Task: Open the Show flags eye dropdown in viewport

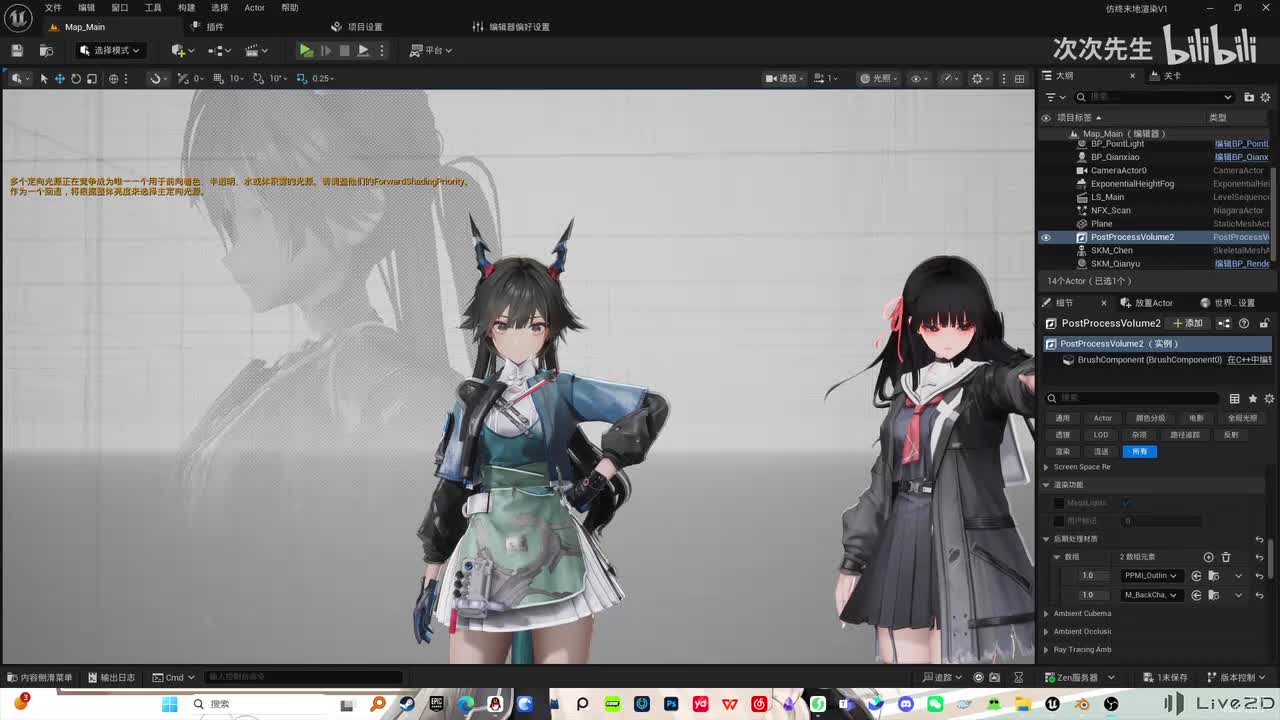Action: (x=919, y=78)
